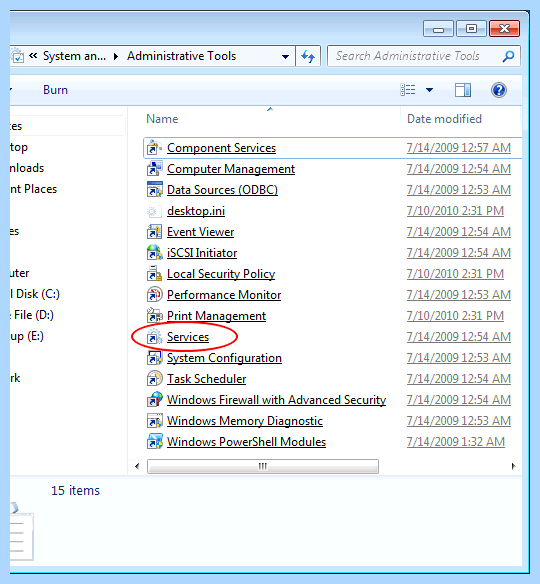Open the Services link
This screenshot has width=540, height=584.
pyautogui.click(x=188, y=337)
